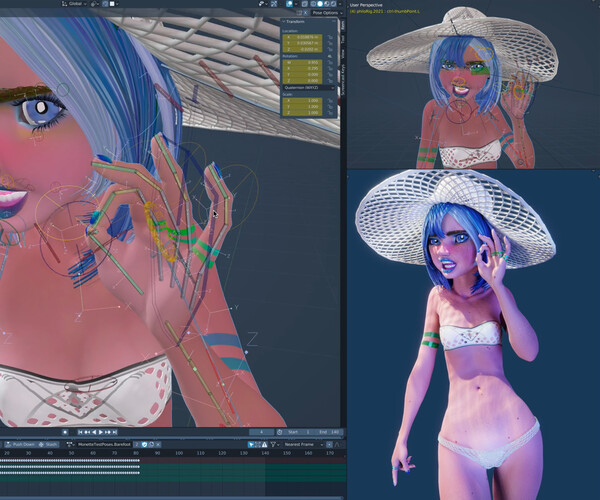Image resolution: width=600 pixels, height=500 pixels.
Task: Edit Location Z value field
Action: (x=302, y=49)
